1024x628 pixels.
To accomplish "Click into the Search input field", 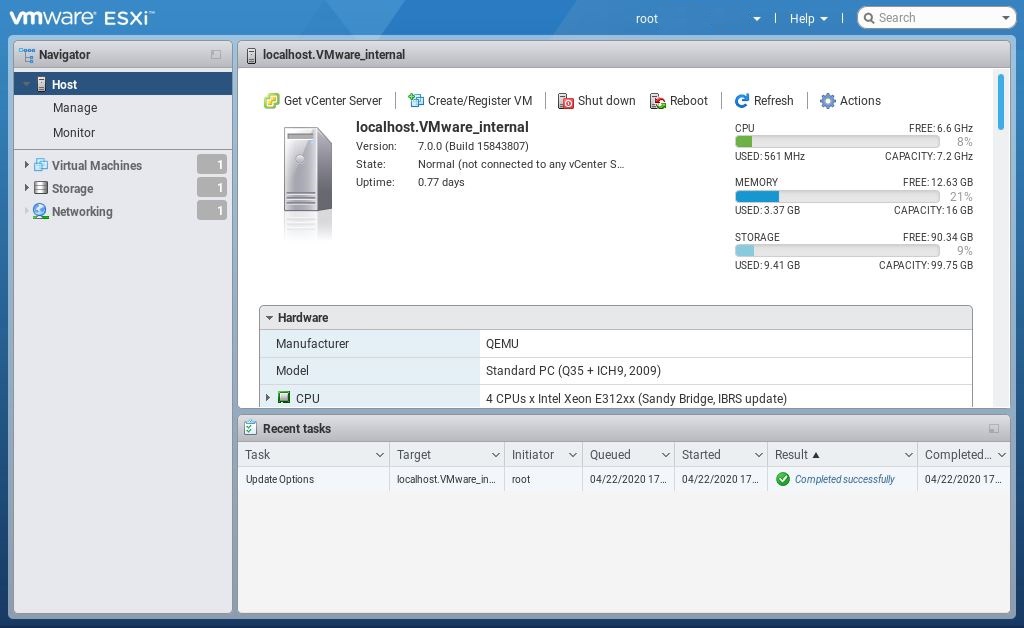I will click(x=937, y=18).
